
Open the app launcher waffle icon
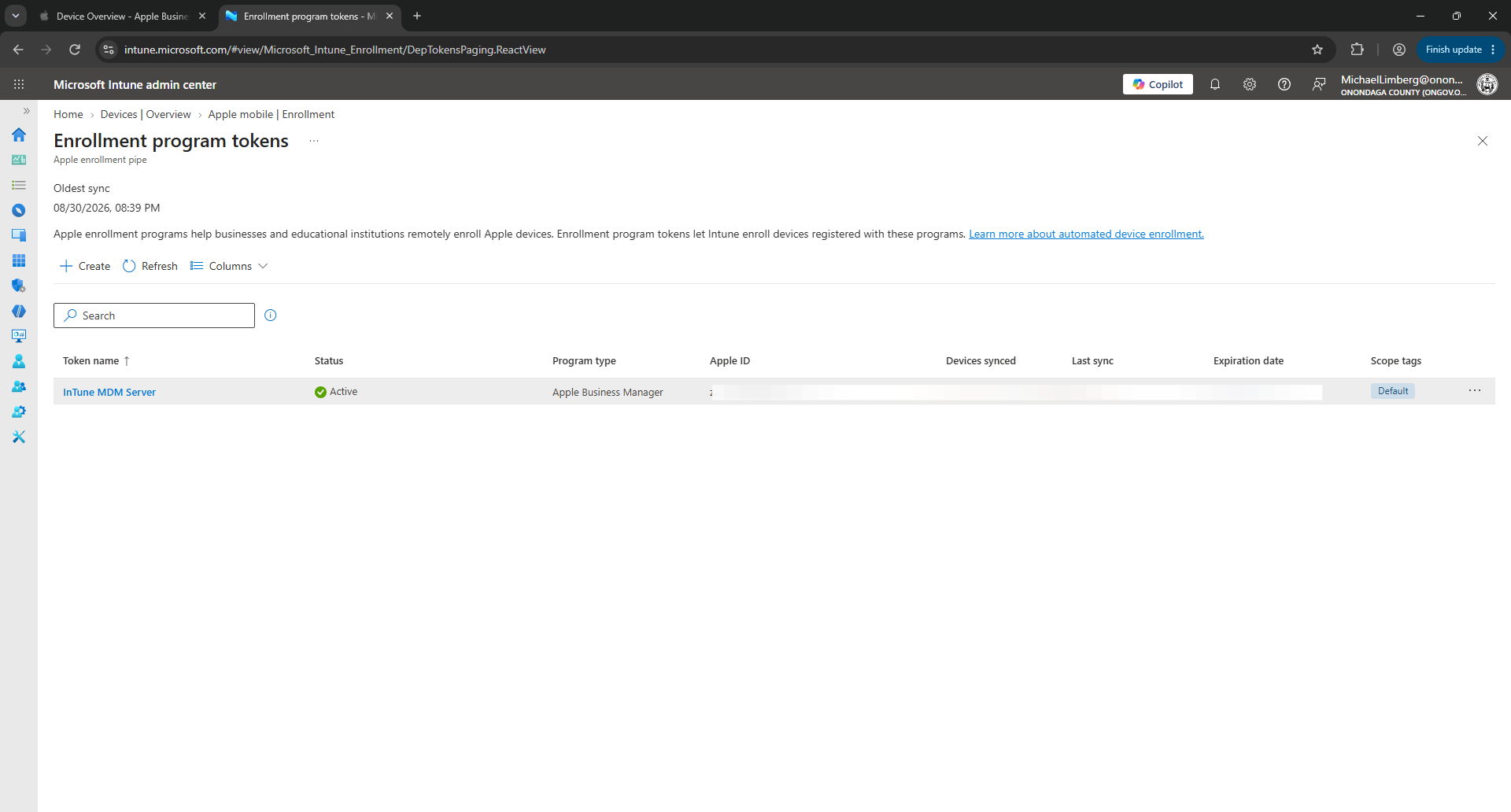point(19,84)
